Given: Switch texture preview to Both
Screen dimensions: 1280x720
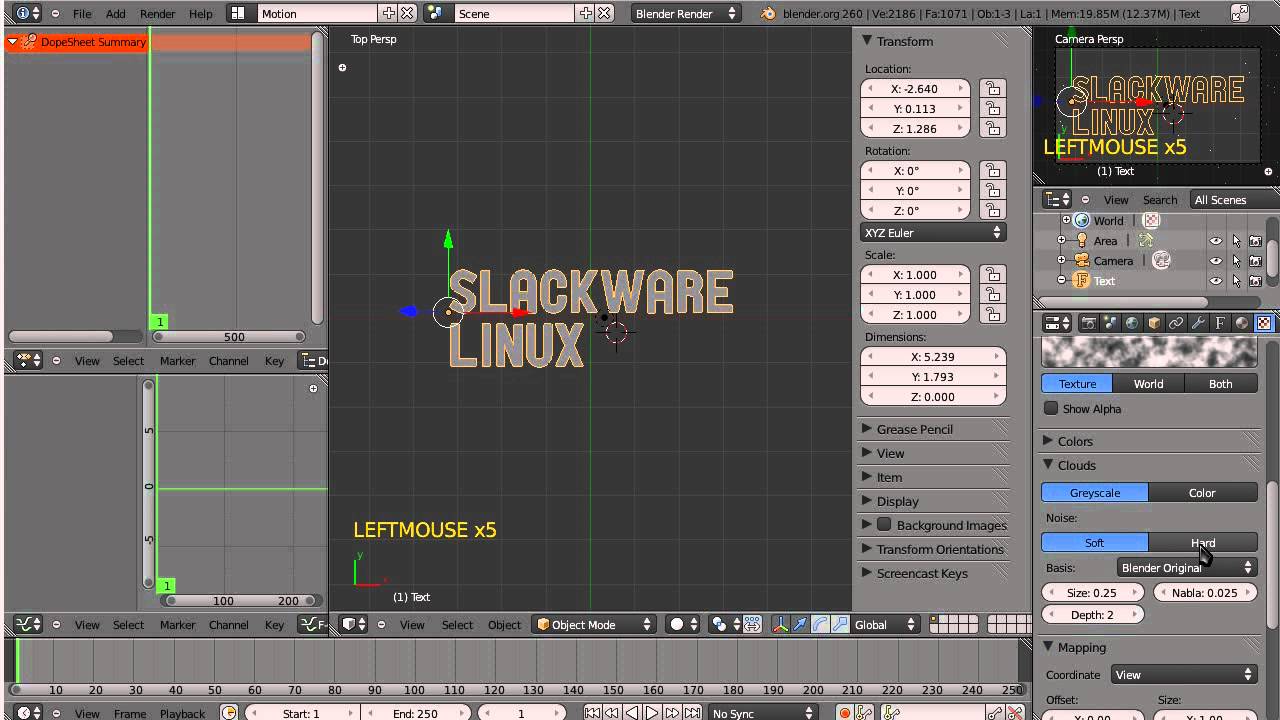Looking at the screenshot, I should [1221, 383].
